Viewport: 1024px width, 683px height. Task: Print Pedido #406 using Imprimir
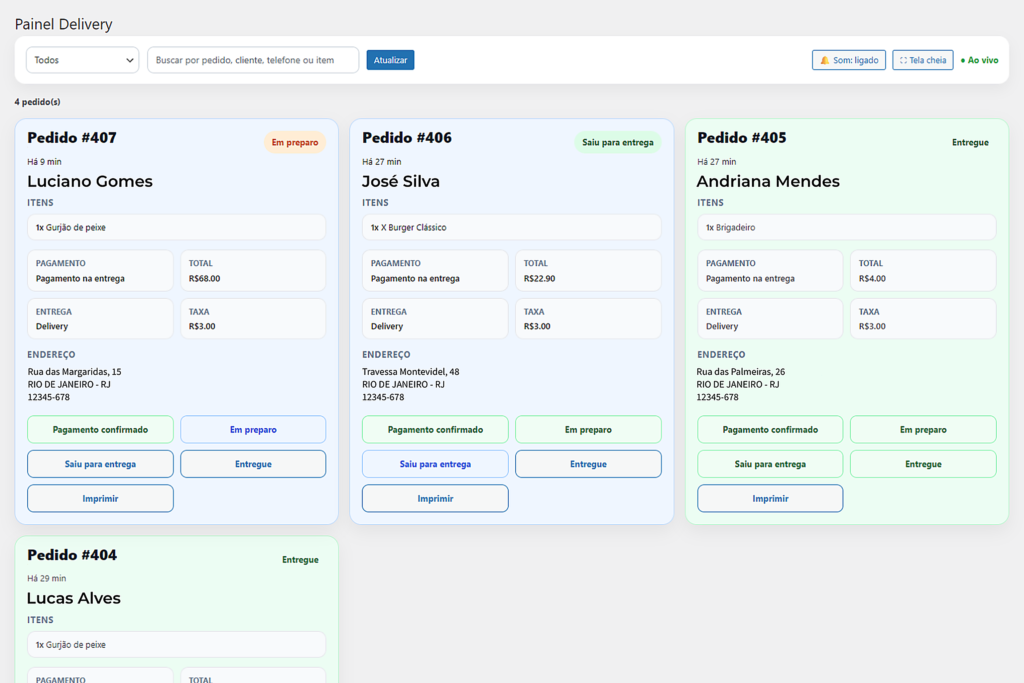point(435,498)
